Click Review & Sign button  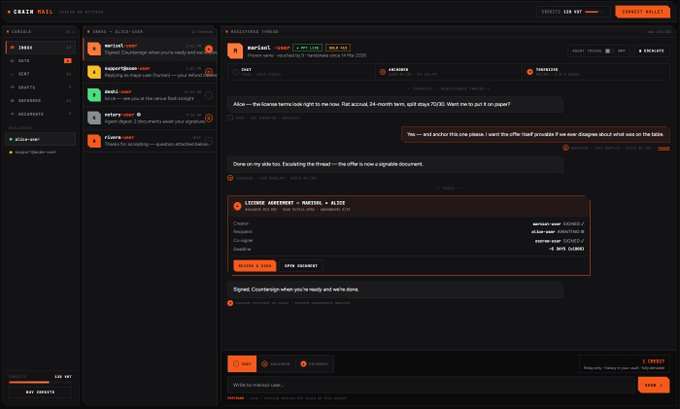click(255, 266)
